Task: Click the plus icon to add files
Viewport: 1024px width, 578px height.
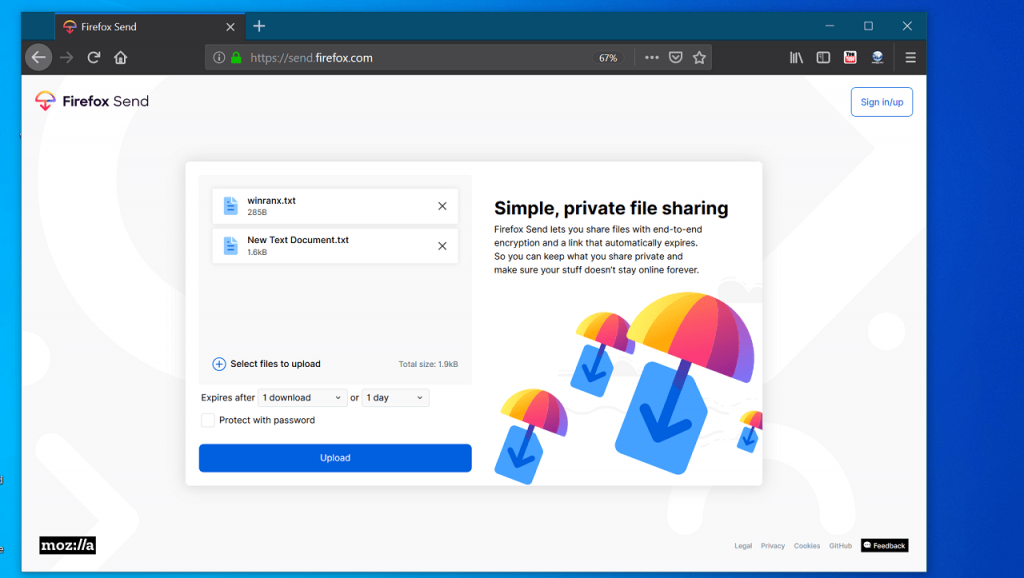Action: (x=219, y=364)
